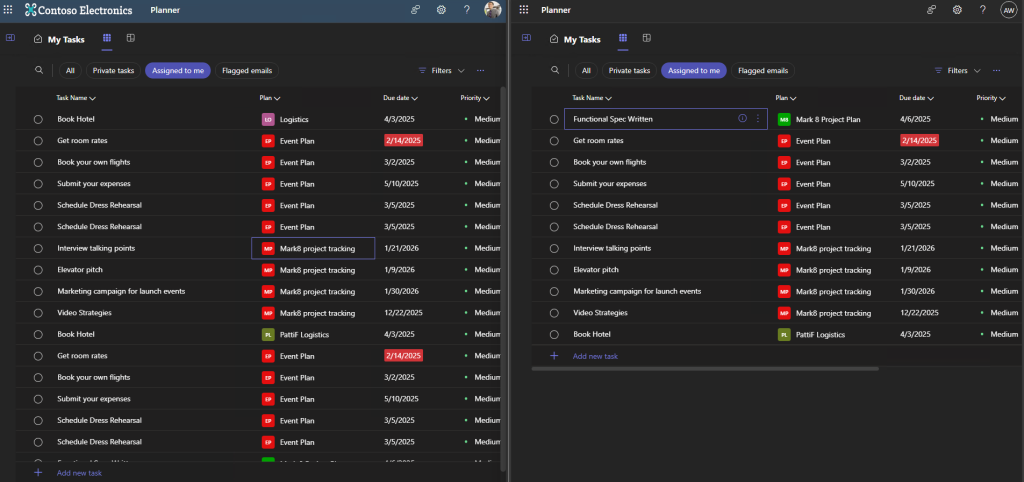Switch to board view in right window
This screenshot has height=482, width=1024.
point(647,39)
